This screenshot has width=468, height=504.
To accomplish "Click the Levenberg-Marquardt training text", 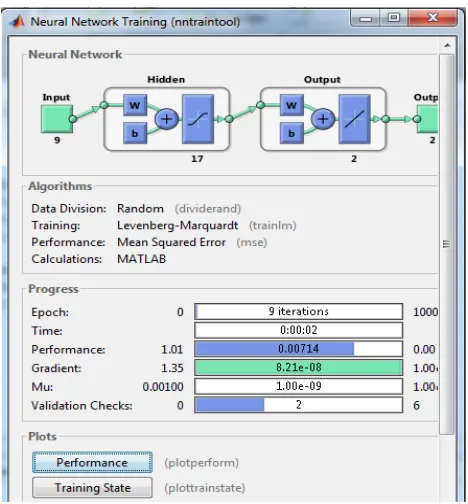I will point(178,226).
